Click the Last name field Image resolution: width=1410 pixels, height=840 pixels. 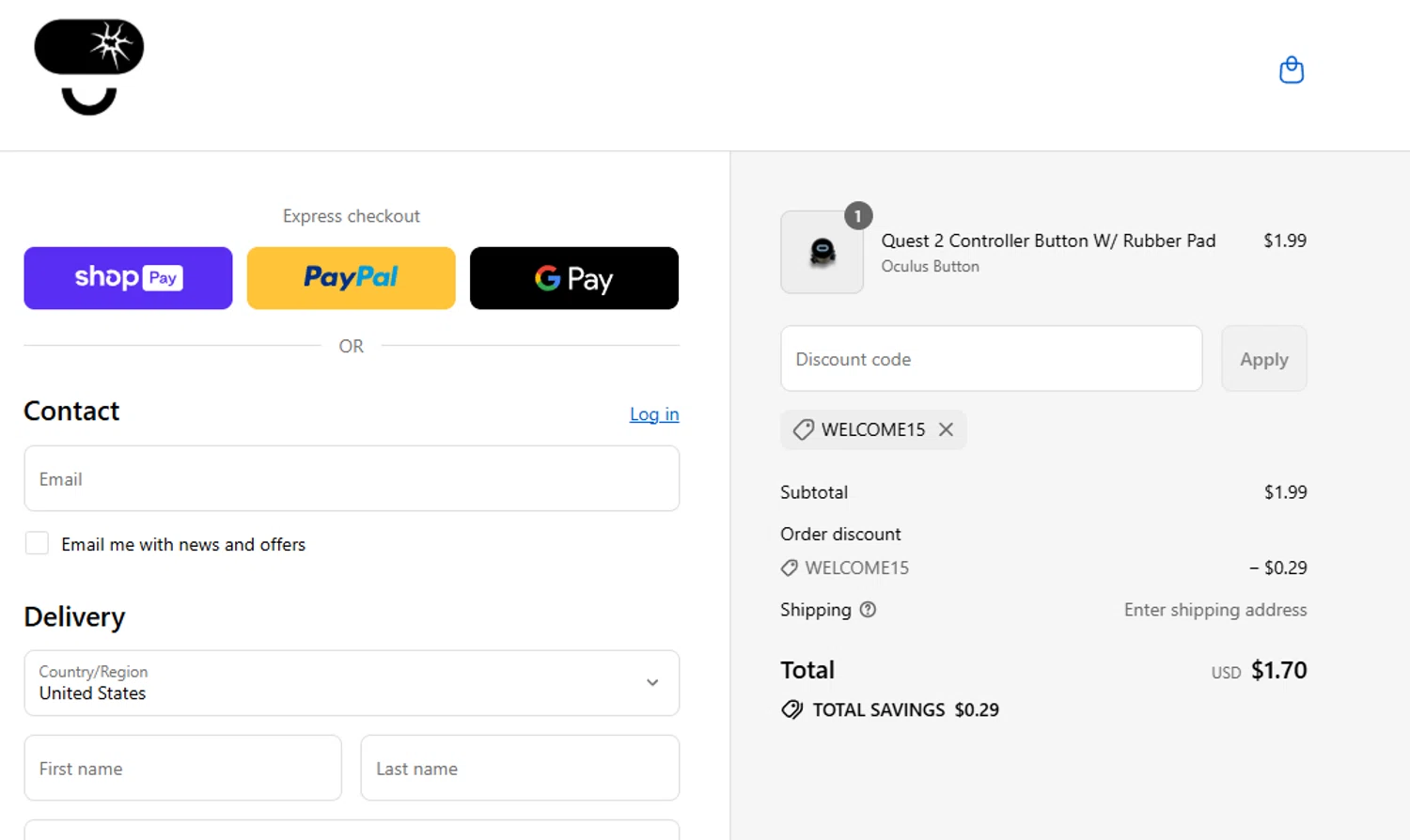[520, 768]
